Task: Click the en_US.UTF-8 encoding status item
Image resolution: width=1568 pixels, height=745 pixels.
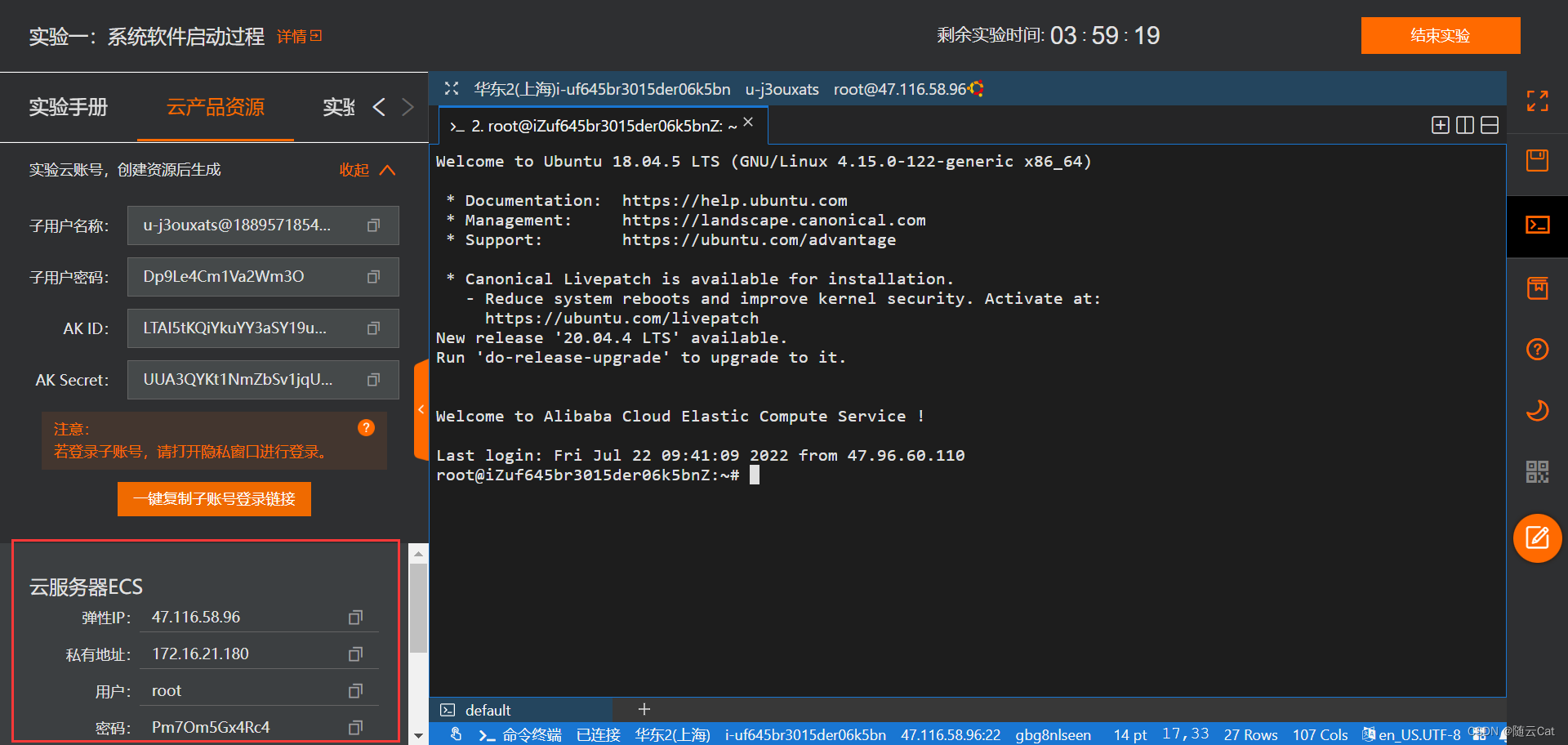Action: (1419, 735)
